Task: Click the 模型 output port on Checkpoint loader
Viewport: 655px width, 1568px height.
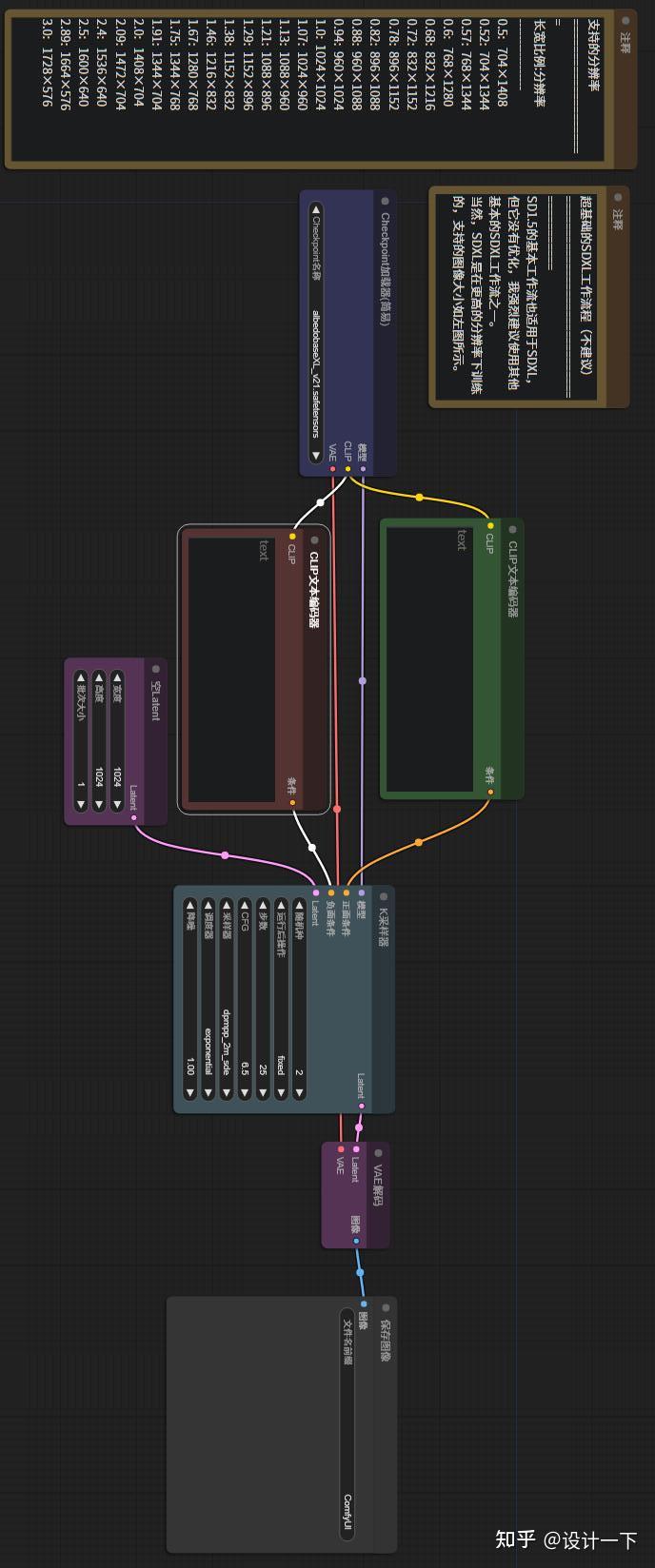Action: tap(362, 468)
